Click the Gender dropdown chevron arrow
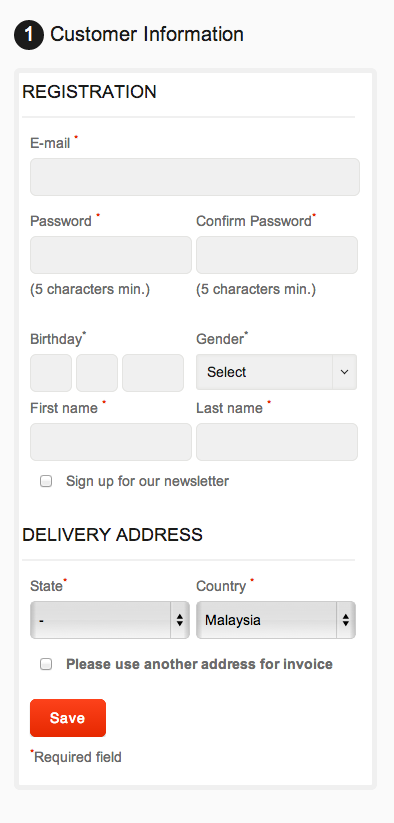Screen dimensions: 394x823 345,372
